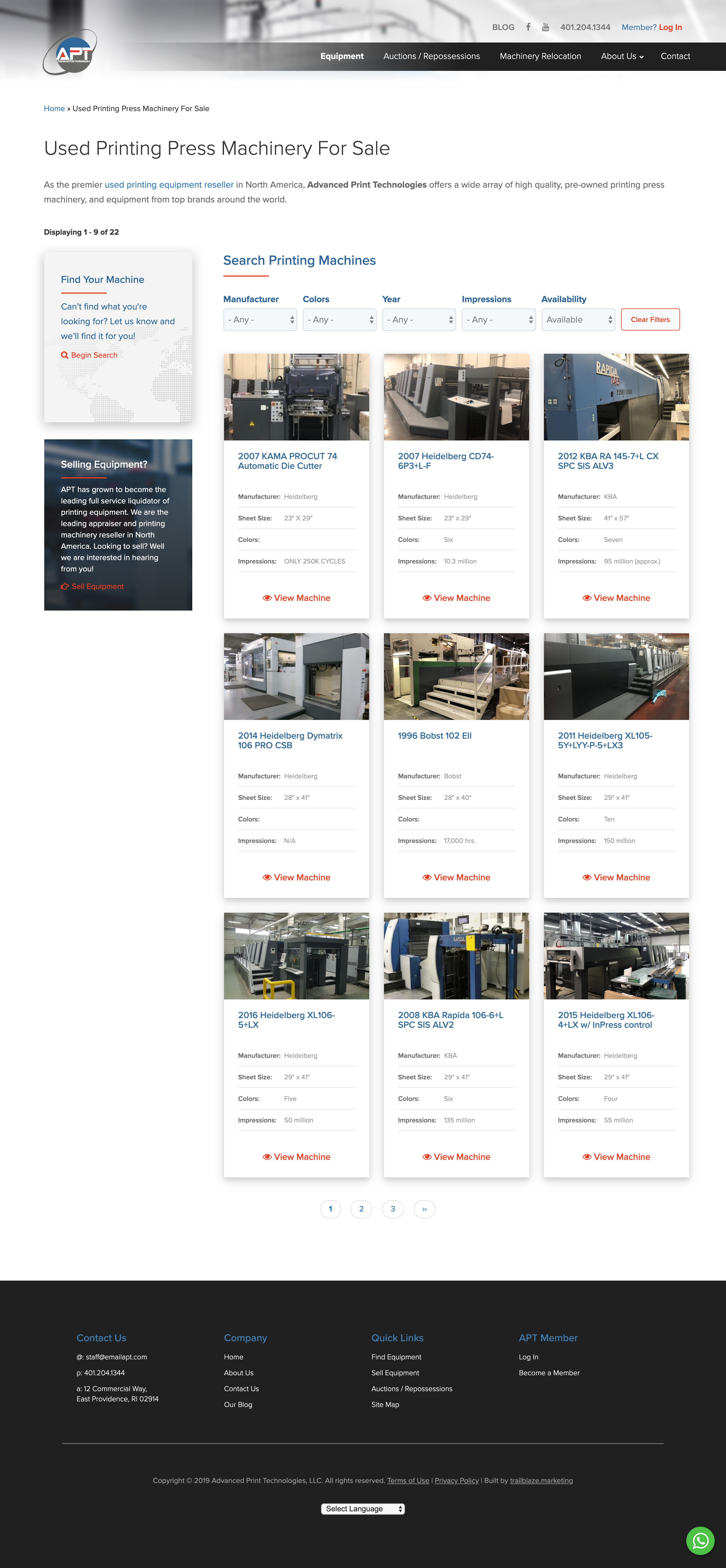Click Begin Search magnifier link
The width and height of the screenshot is (726, 1568).
point(89,355)
